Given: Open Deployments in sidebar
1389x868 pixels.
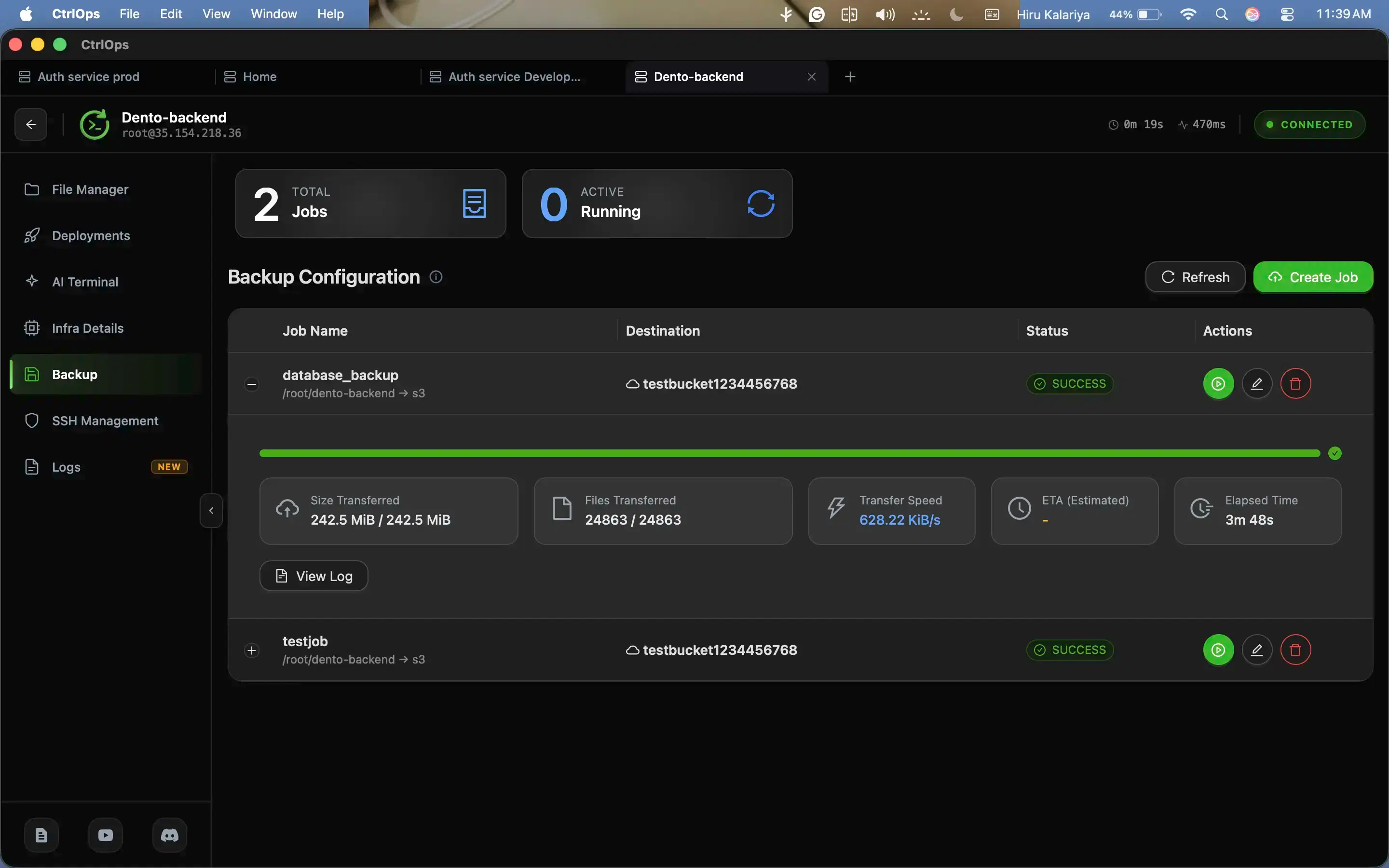Looking at the screenshot, I should point(106,235).
